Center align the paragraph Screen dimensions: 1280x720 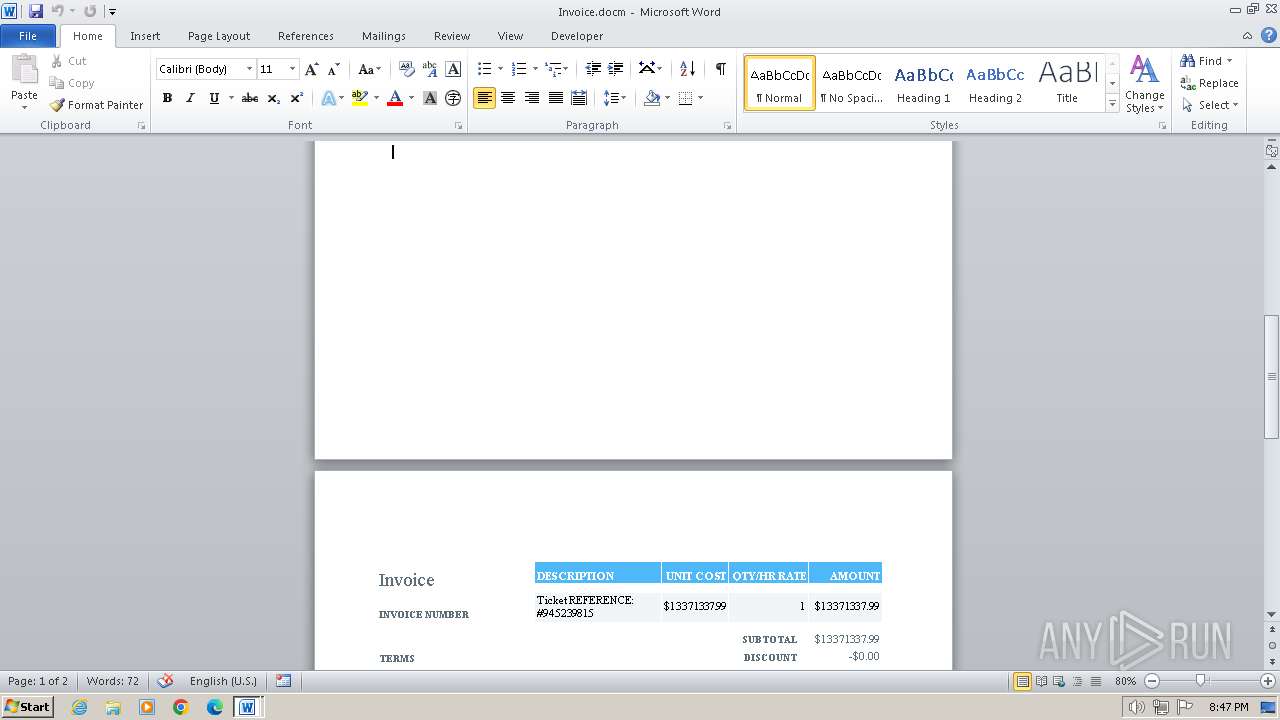pyautogui.click(x=508, y=98)
